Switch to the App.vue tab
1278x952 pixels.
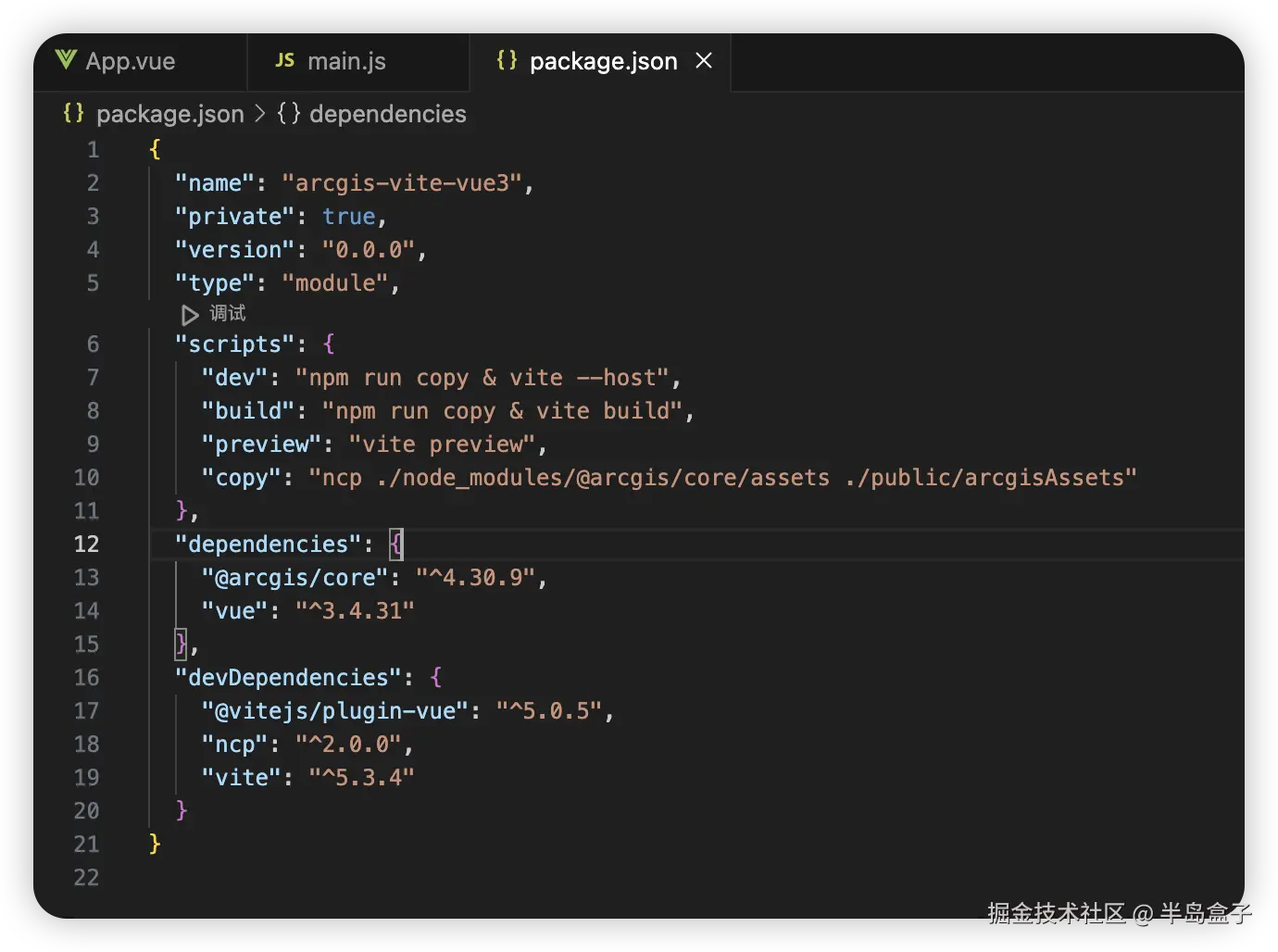(130, 61)
